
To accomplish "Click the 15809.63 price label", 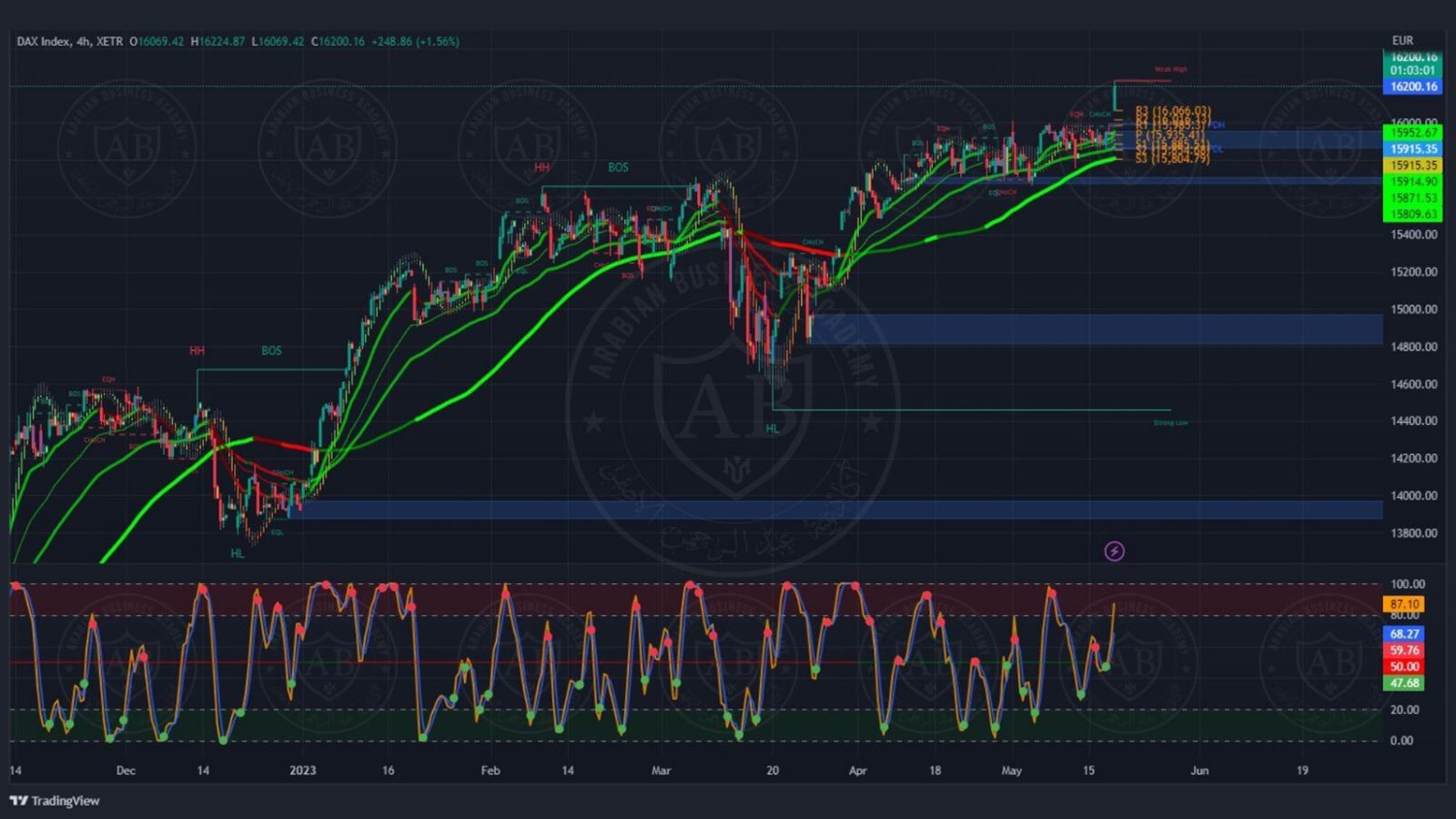I will tap(1412, 214).
